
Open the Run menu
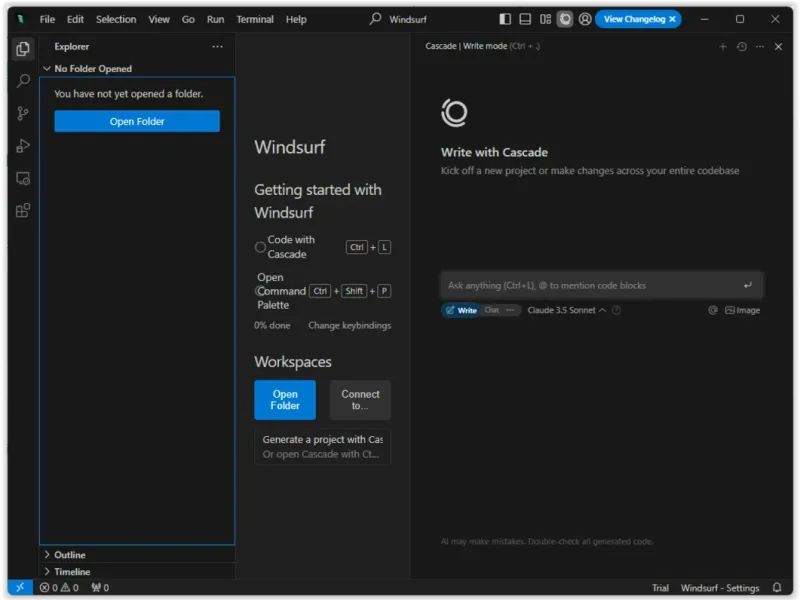click(x=215, y=19)
